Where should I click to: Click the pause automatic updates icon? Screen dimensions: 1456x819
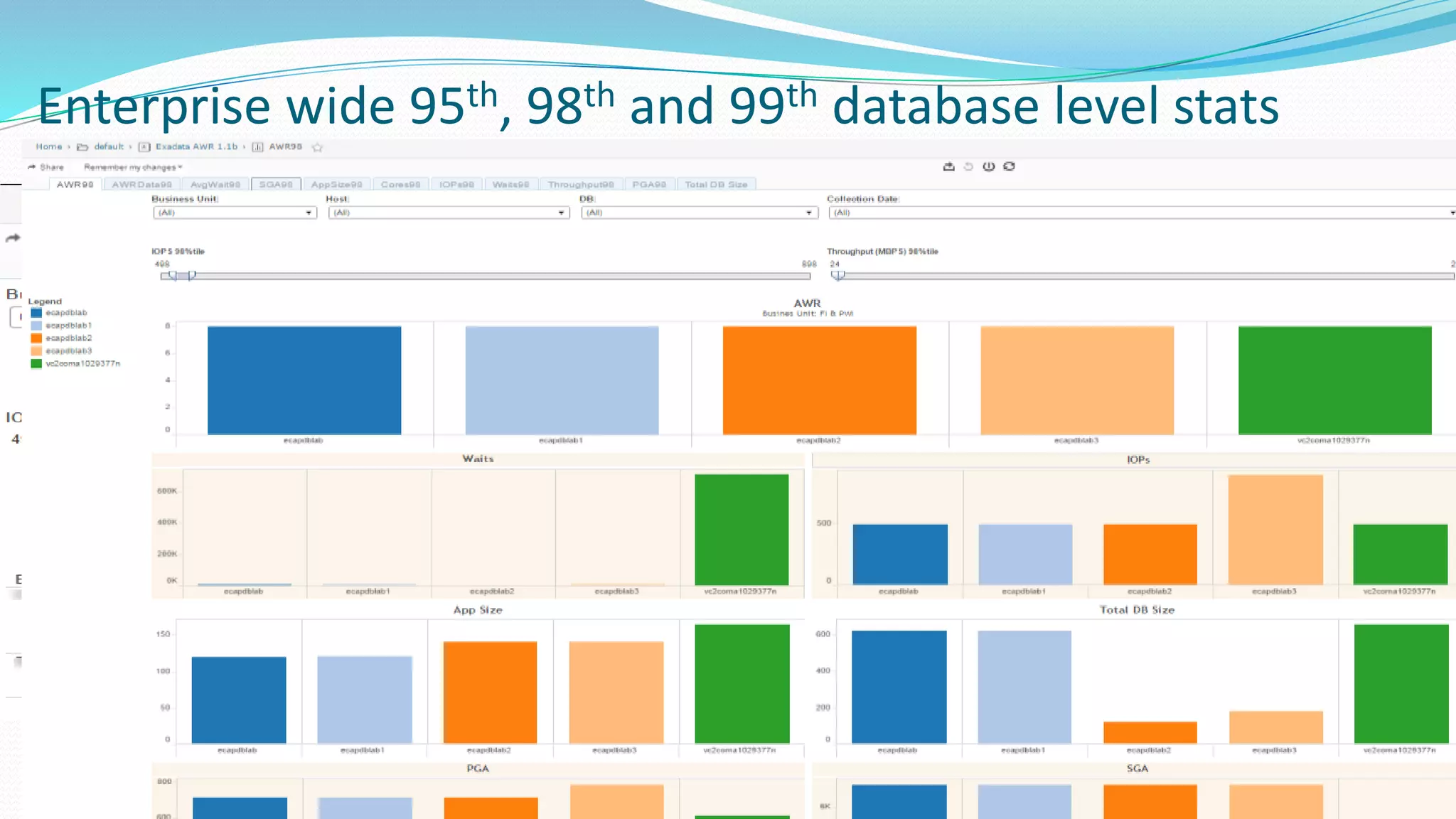pyautogui.click(x=988, y=166)
